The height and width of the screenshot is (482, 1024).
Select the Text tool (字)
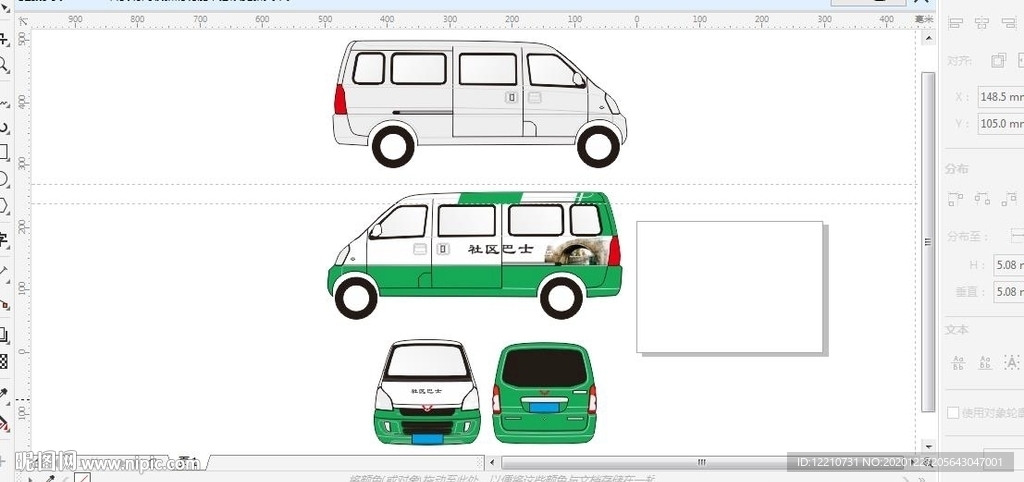coord(3,238)
